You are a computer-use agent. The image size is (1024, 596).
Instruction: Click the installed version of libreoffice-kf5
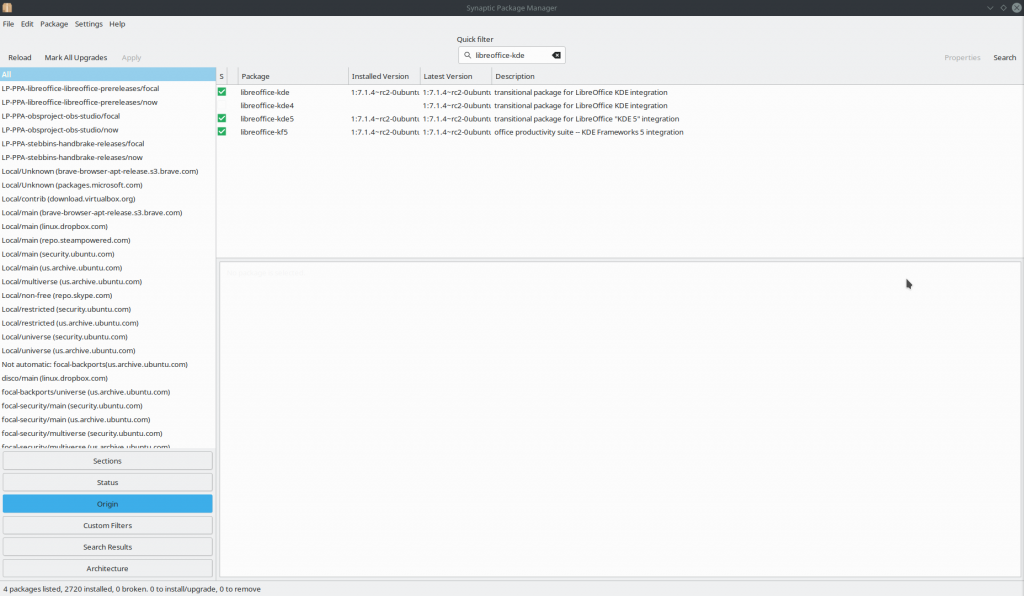[385, 132]
